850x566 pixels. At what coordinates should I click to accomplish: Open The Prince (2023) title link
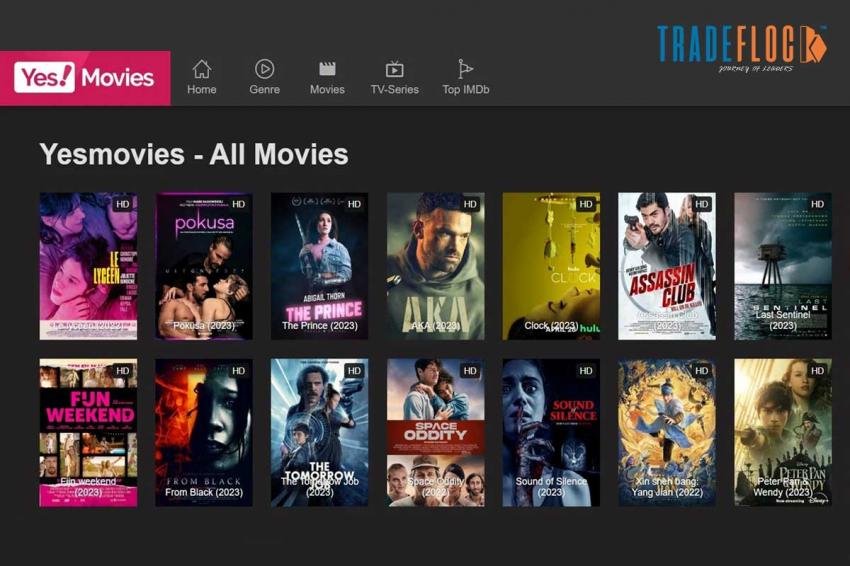(x=320, y=325)
